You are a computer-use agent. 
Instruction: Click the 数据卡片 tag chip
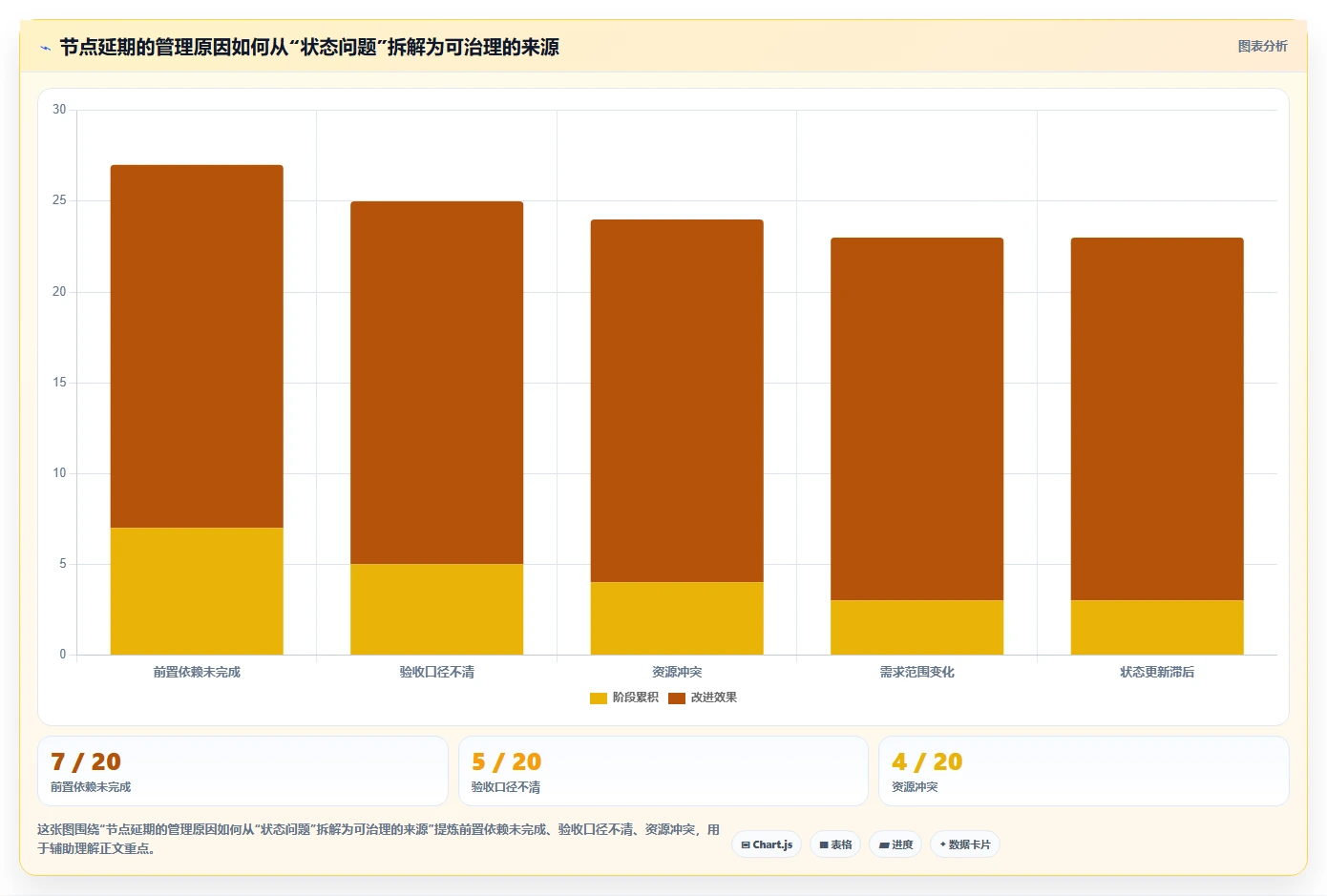point(965,844)
